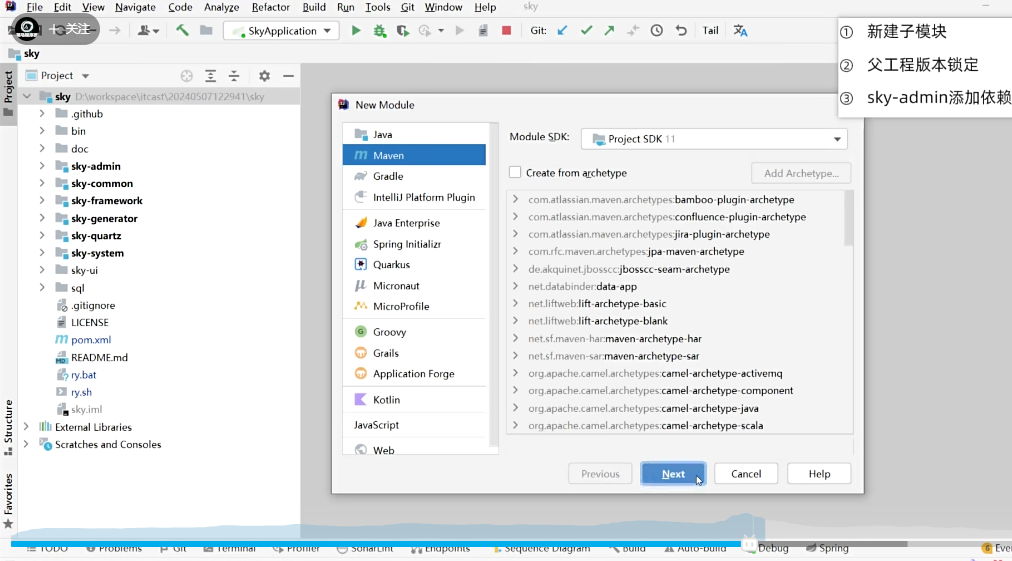The width and height of the screenshot is (1012, 561).
Task: Select Maven in module type list
Action: 414,155
